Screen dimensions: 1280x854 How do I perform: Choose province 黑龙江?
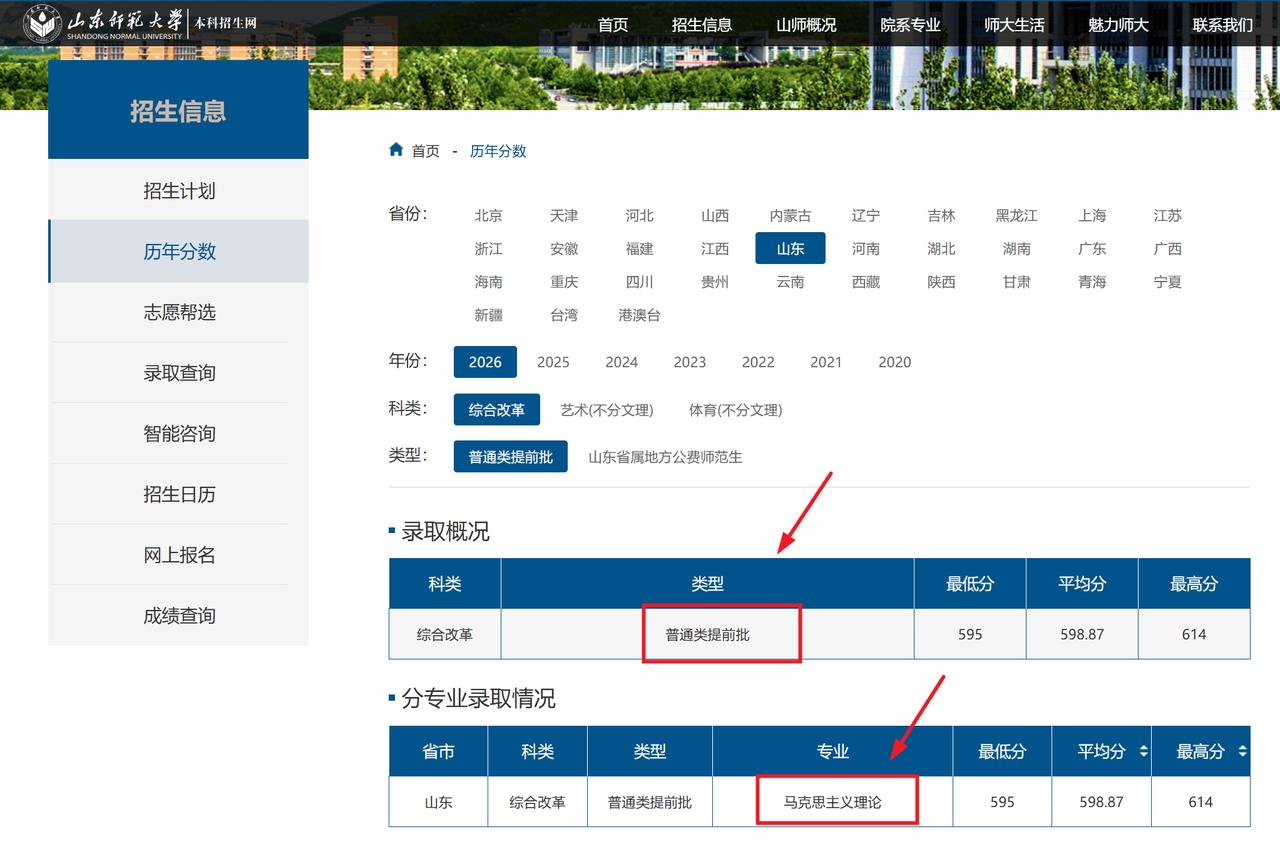[x=1017, y=215]
